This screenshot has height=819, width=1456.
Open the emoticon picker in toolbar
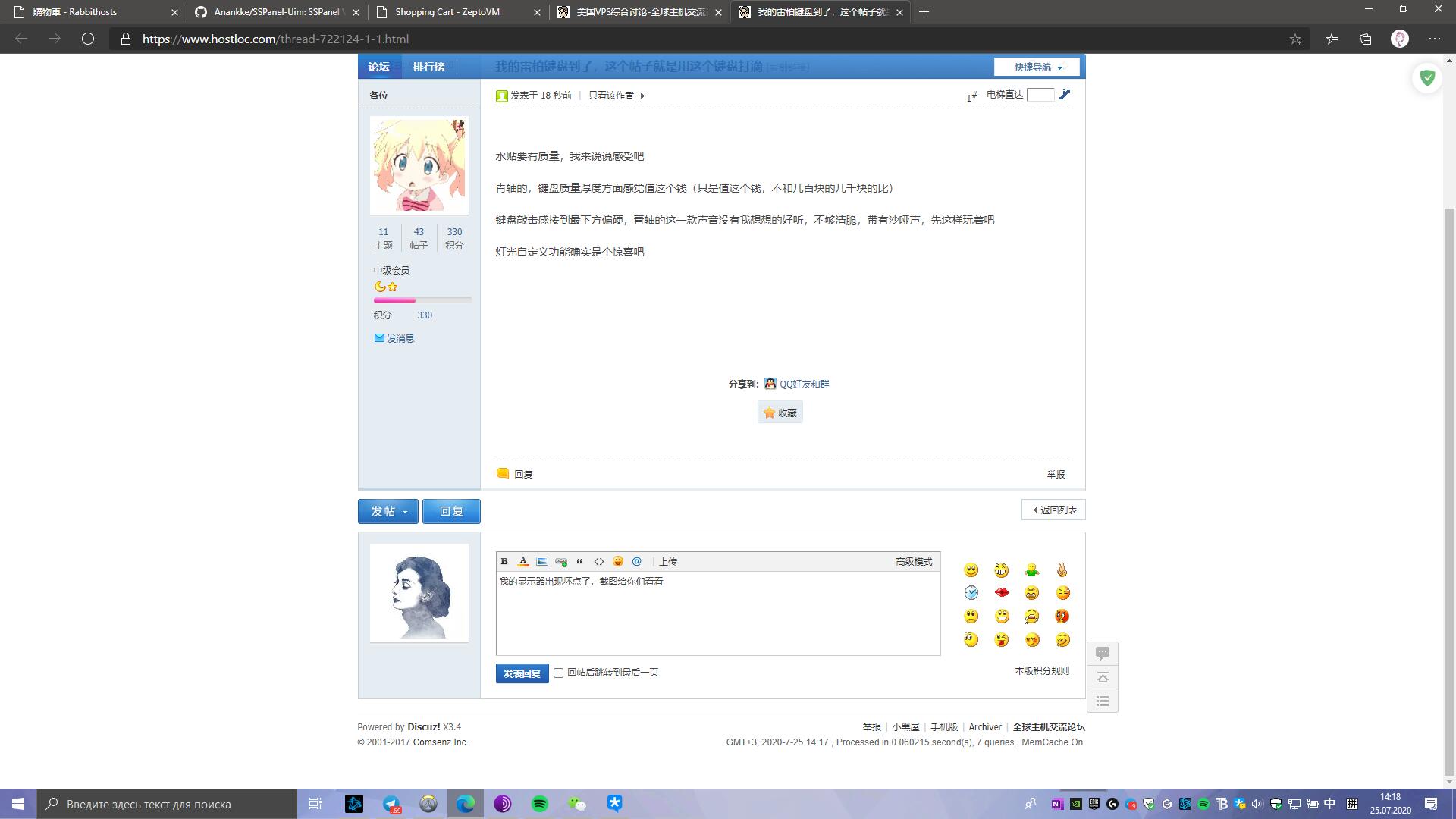click(x=618, y=561)
